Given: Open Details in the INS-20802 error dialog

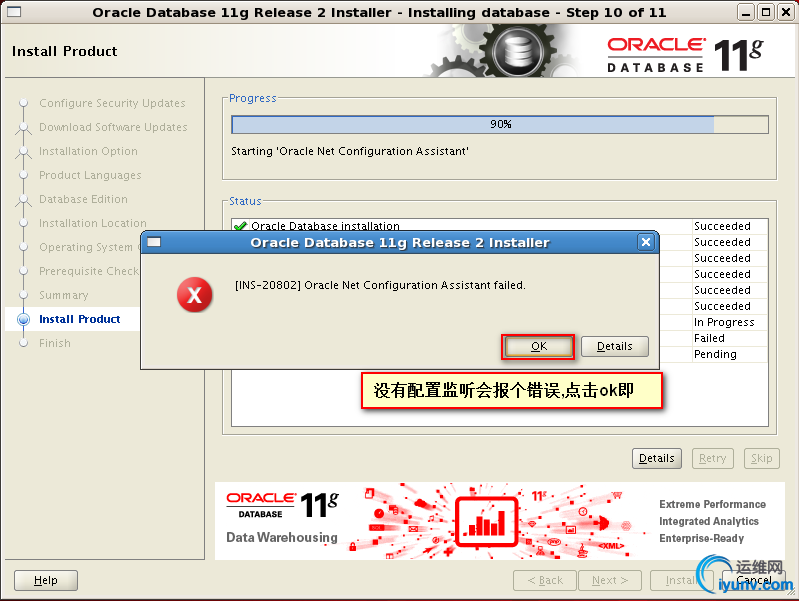Looking at the screenshot, I should [x=615, y=347].
